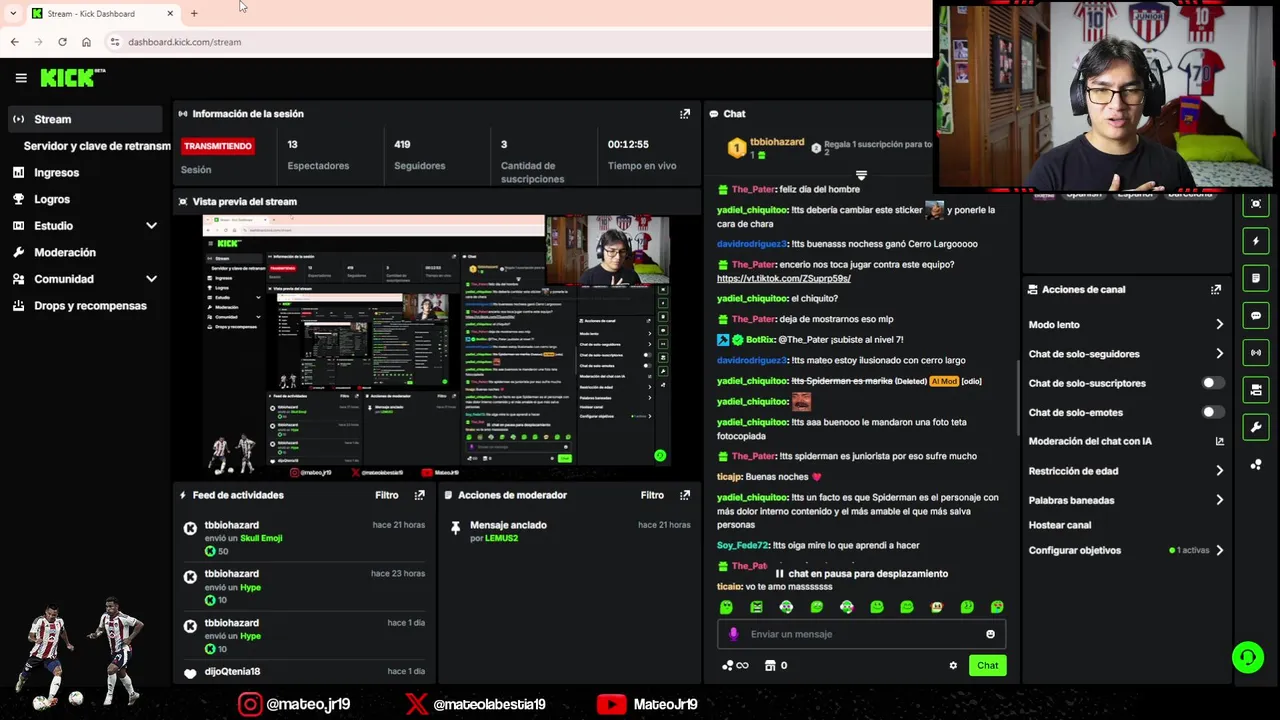Select Stream in the sidebar
This screenshot has height=720, width=1280.
[x=84, y=119]
